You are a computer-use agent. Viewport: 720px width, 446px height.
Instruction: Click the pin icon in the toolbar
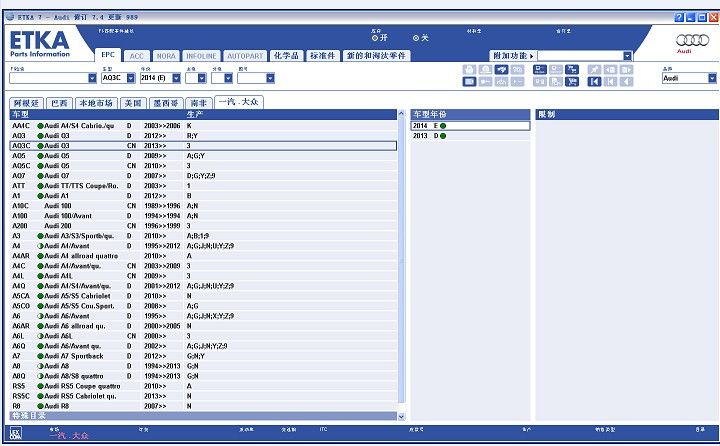[594, 70]
